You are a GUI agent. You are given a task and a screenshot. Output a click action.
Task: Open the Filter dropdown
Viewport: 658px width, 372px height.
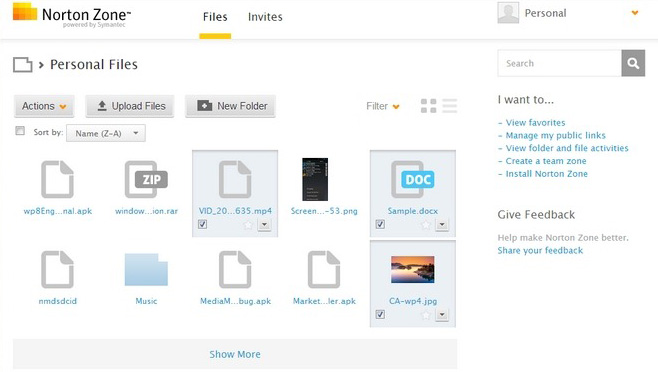pyautogui.click(x=383, y=106)
